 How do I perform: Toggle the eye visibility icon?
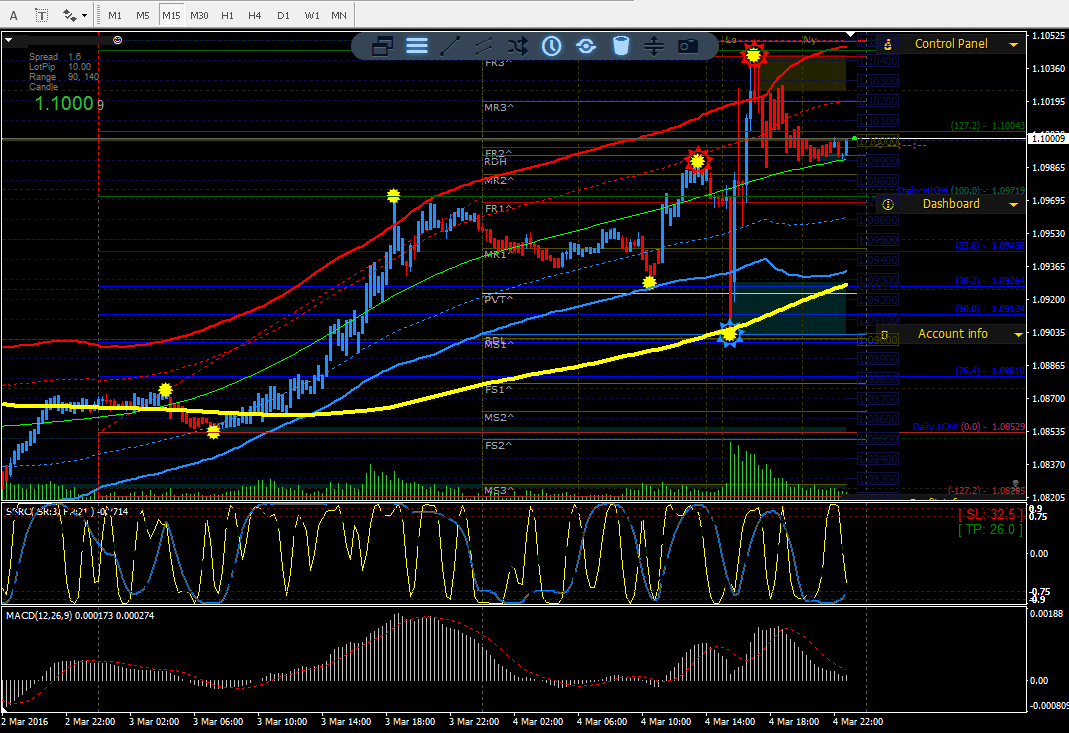(586, 46)
